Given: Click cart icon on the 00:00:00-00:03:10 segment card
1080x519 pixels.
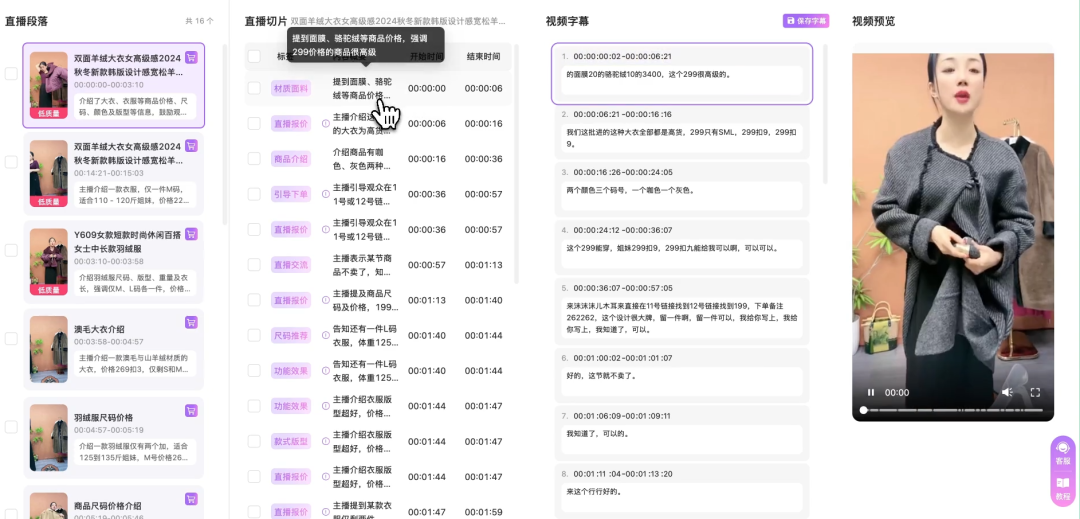Looking at the screenshot, I should (191, 58).
